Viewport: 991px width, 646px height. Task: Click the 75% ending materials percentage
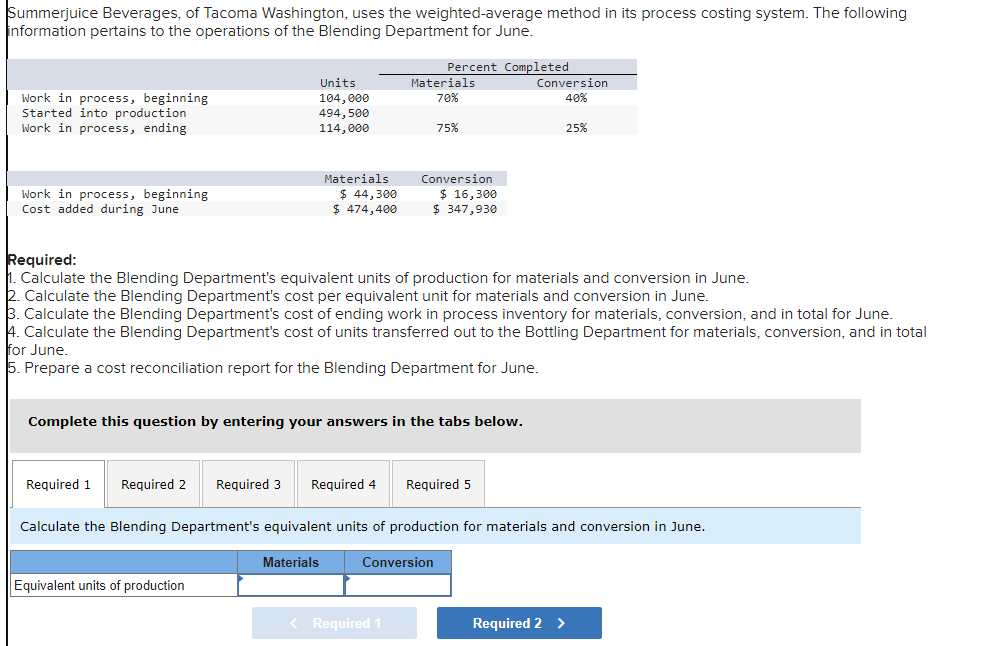coord(447,128)
